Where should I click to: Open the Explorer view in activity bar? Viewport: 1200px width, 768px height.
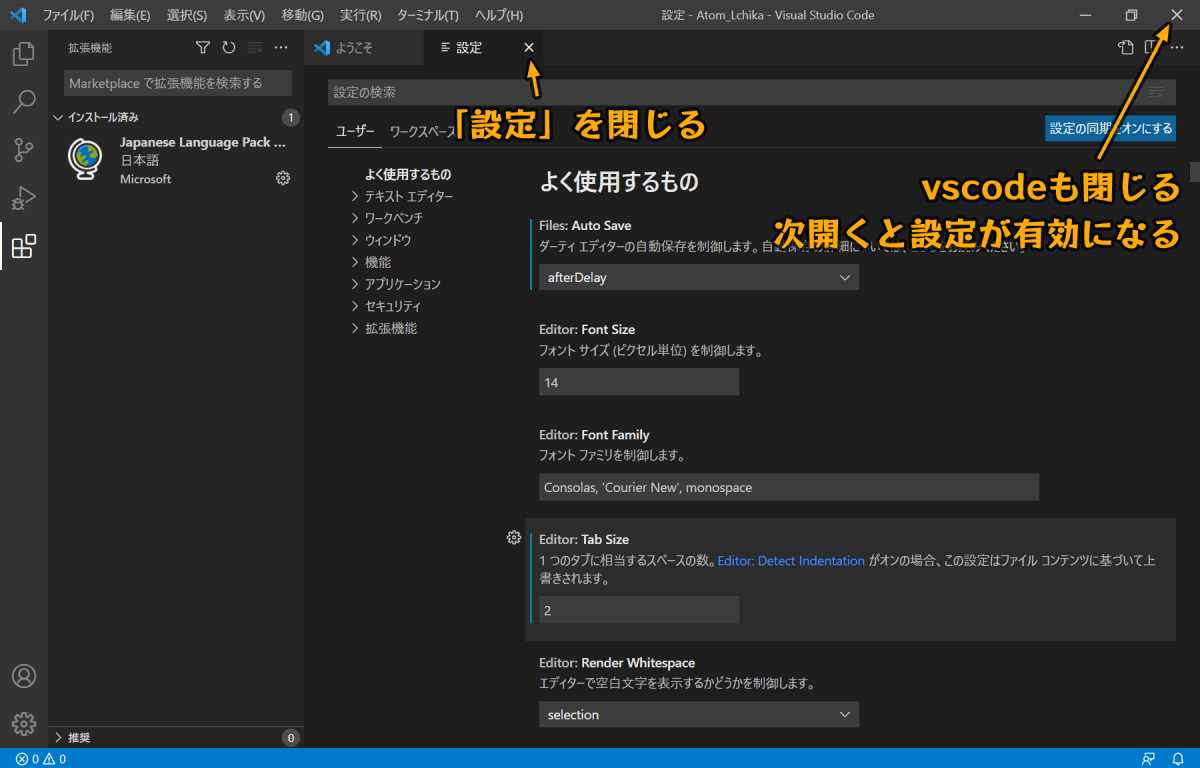[24, 54]
